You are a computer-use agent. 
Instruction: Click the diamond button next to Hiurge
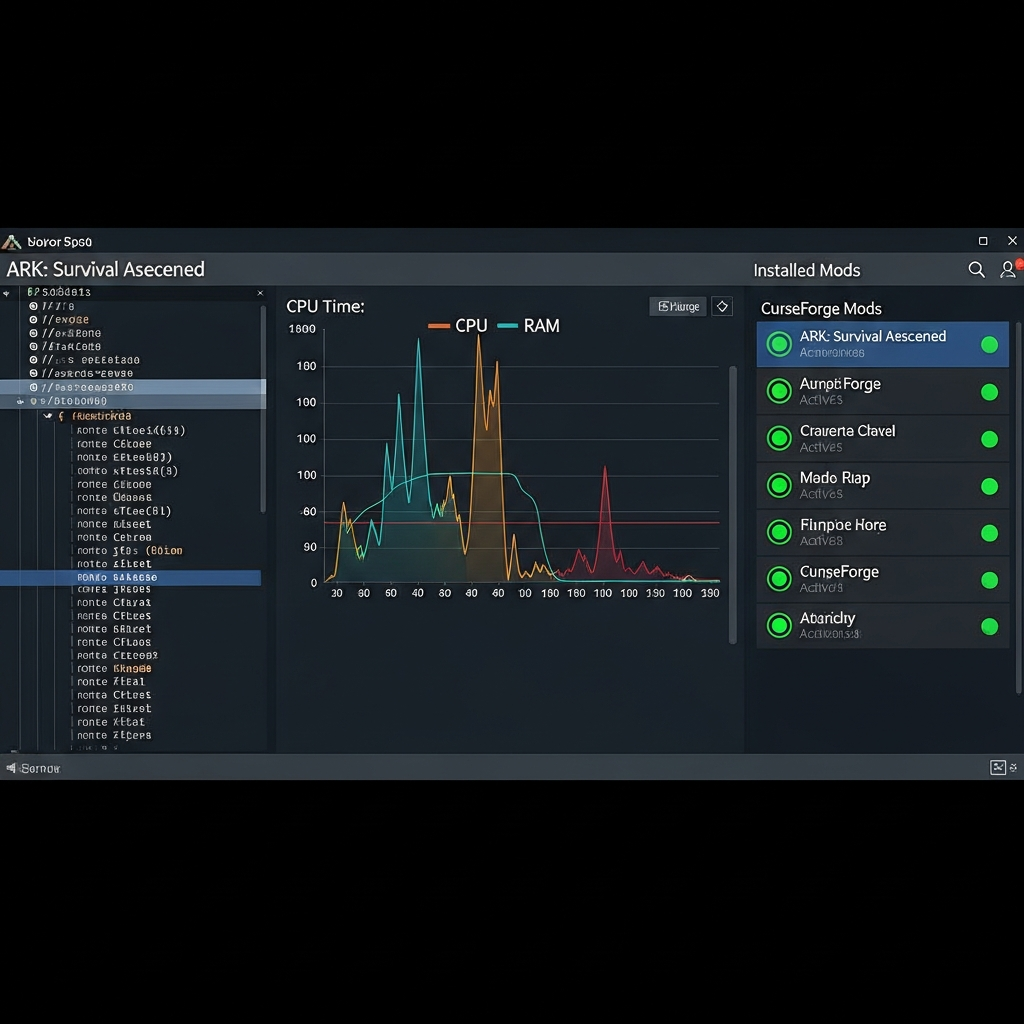[722, 306]
